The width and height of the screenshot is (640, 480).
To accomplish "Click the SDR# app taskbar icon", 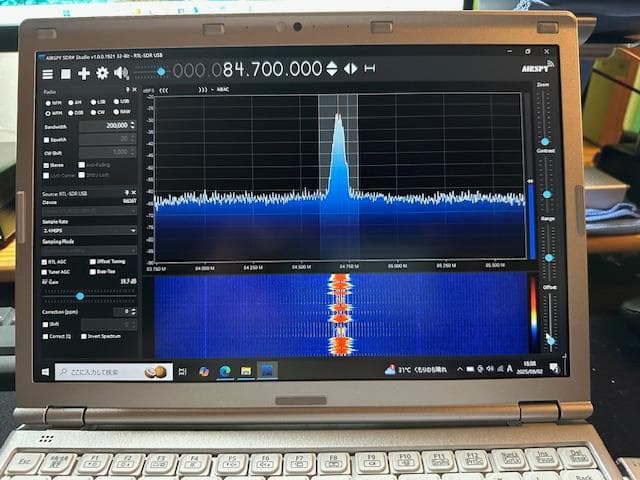I will click(267, 371).
